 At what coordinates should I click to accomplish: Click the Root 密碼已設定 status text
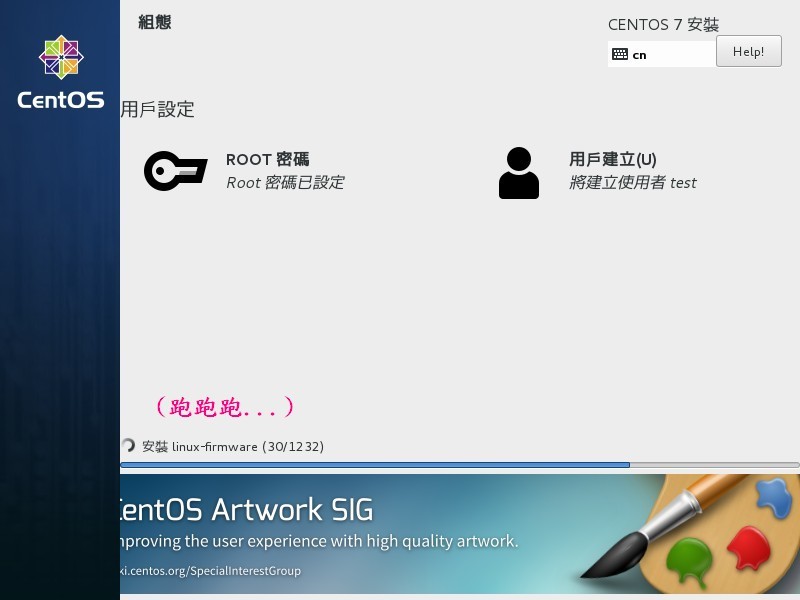tap(285, 183)
